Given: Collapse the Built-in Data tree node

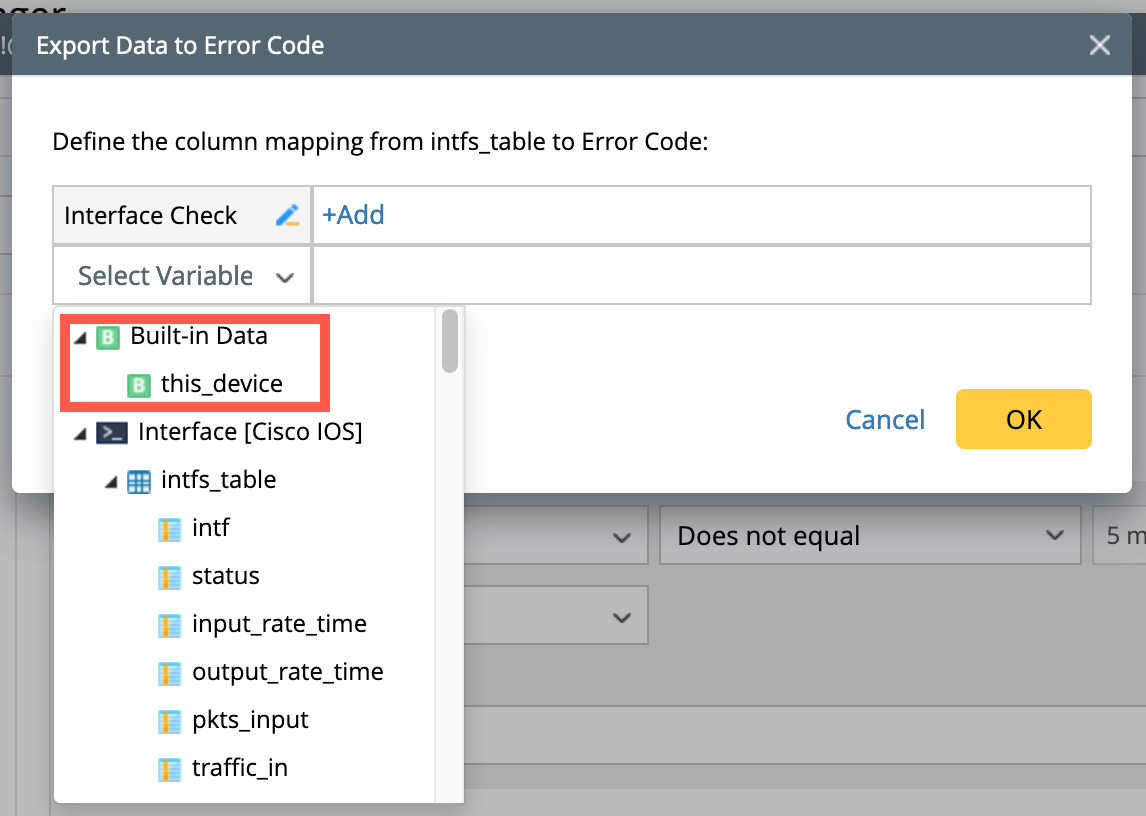Looking at the screenshot, I should coord(80,338).
